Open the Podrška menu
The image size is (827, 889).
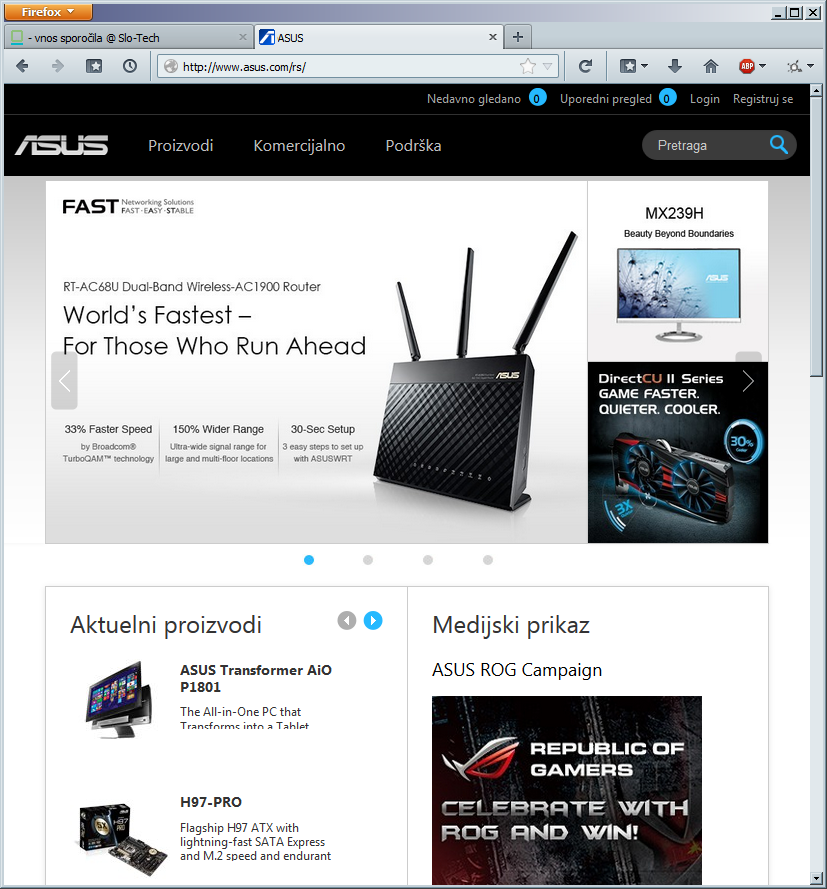tap(413, 146)
